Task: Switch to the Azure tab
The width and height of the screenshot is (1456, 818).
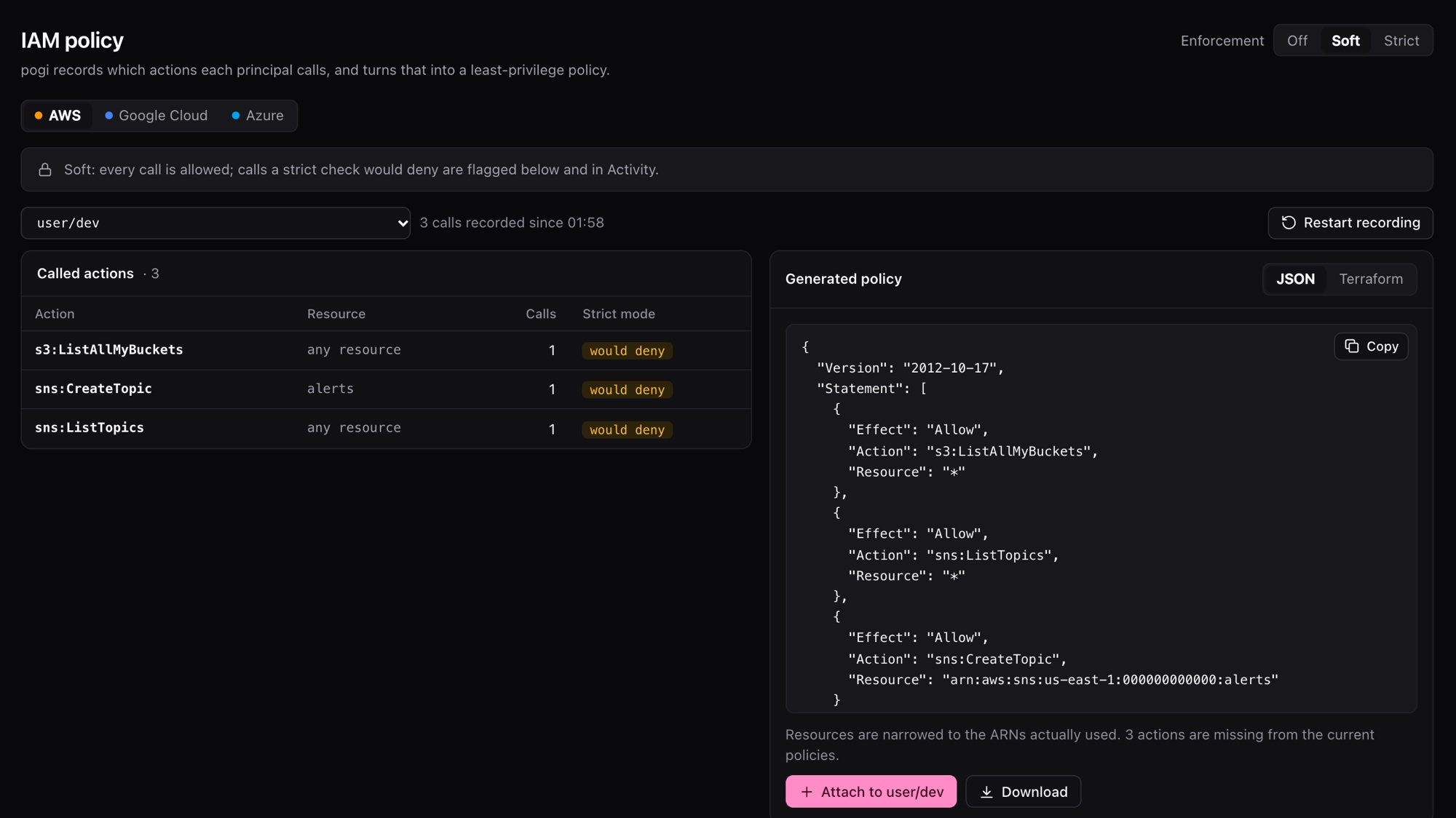Action: 258,116
